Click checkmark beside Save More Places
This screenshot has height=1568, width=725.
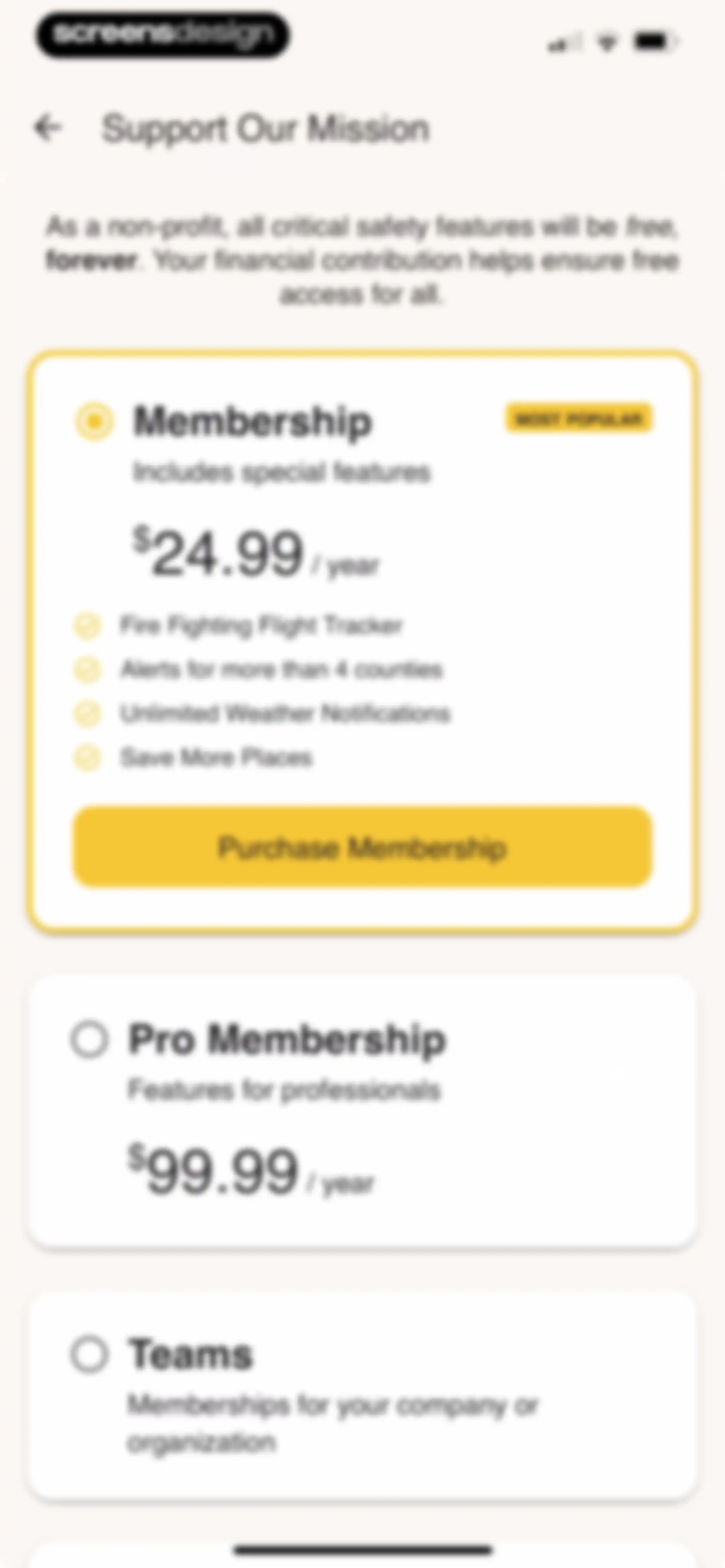87,758
